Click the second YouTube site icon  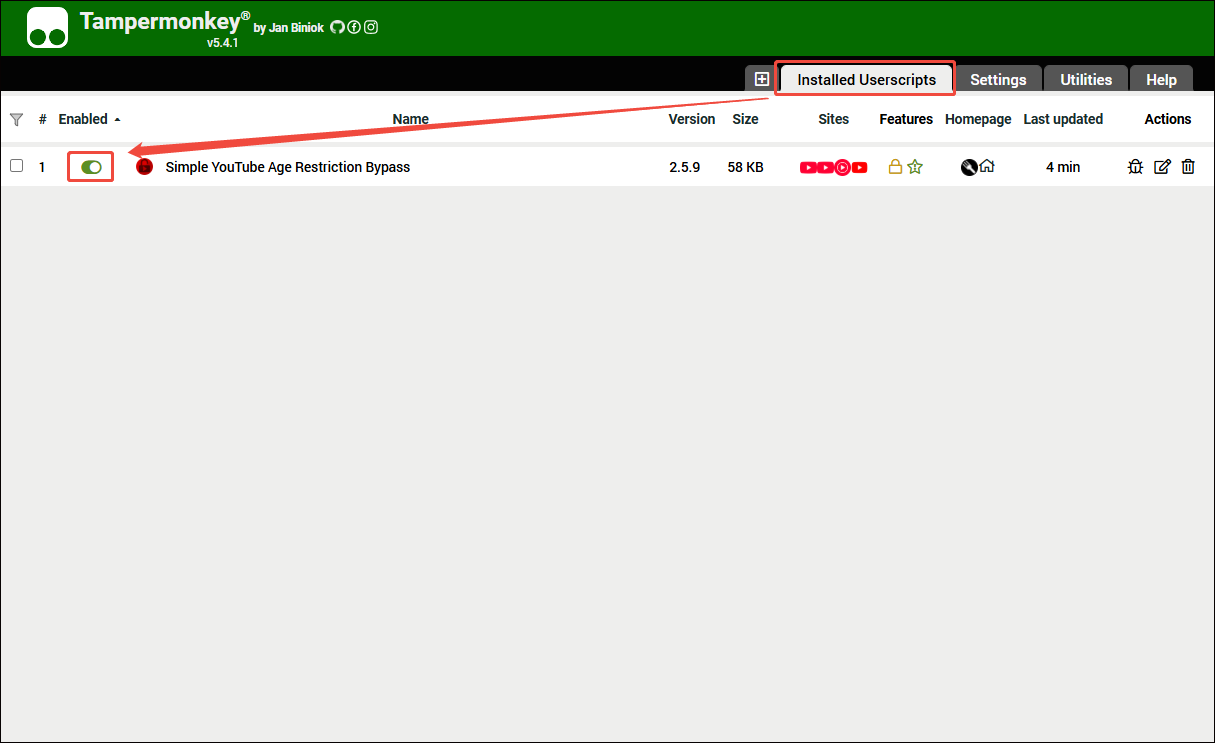(825, 167)
